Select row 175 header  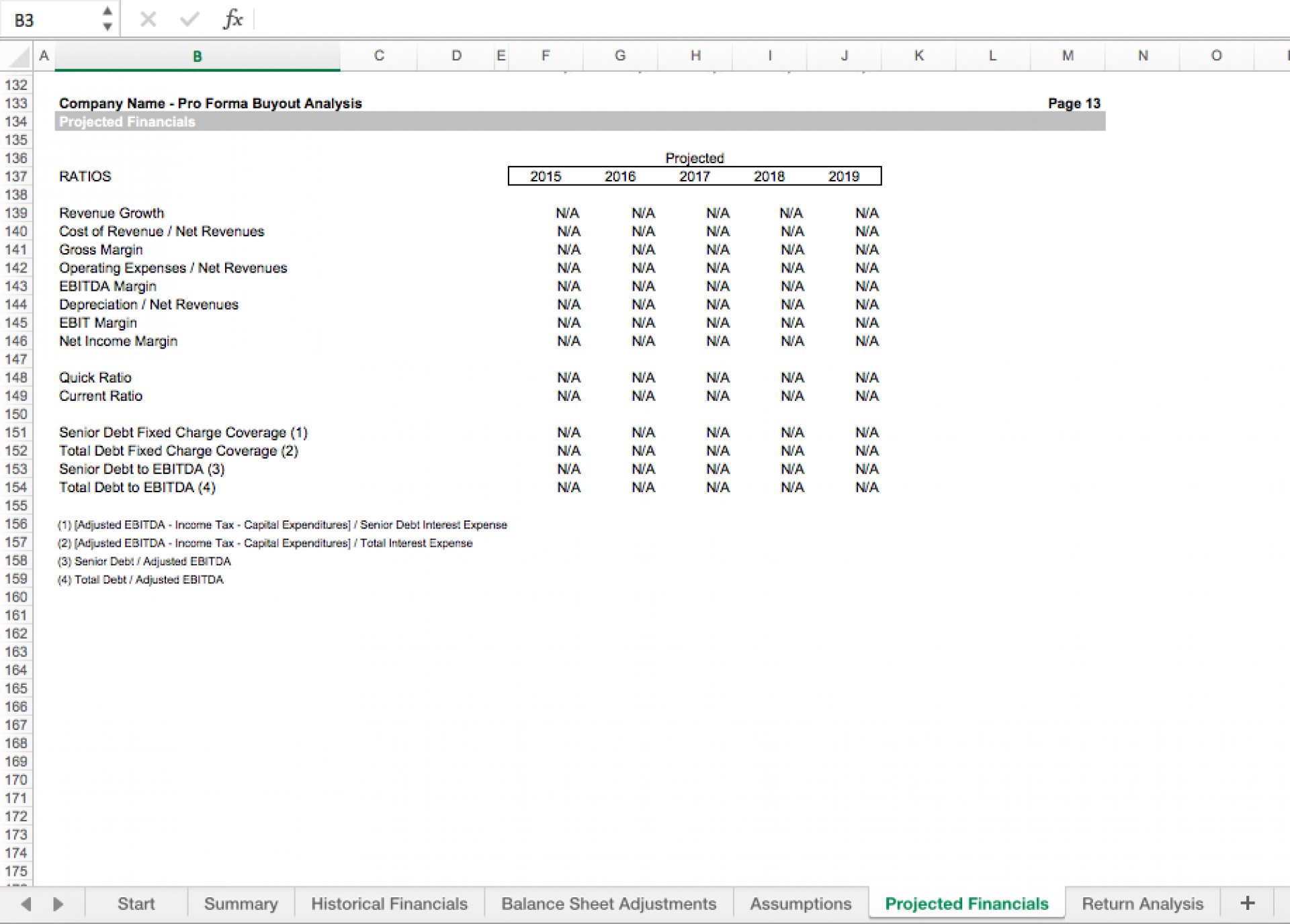pos(16,871)
